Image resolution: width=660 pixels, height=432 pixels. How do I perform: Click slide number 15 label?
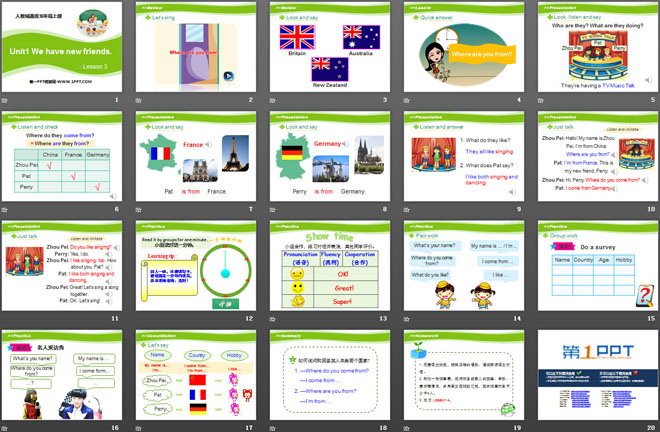click(651, 319)
